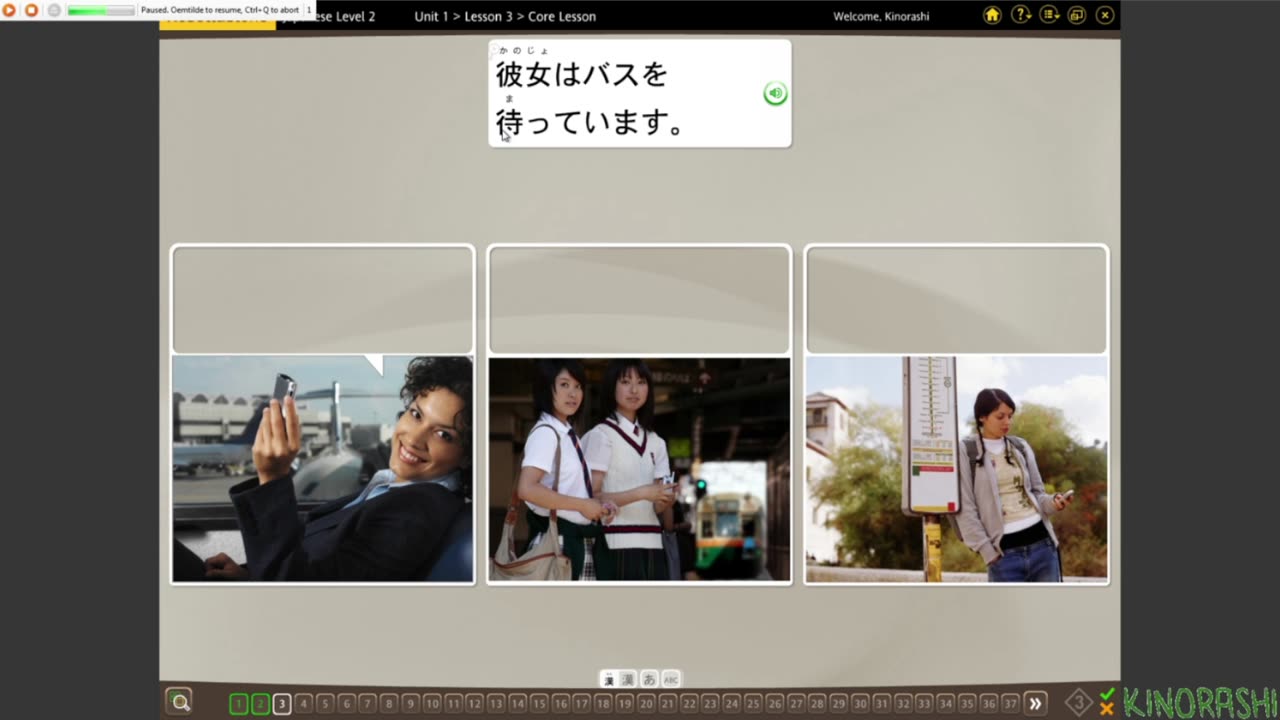Image resolution: width=1280 pixels, height=720 pixels.
Task: Jump to screen 7
Action: pos(368,703)
